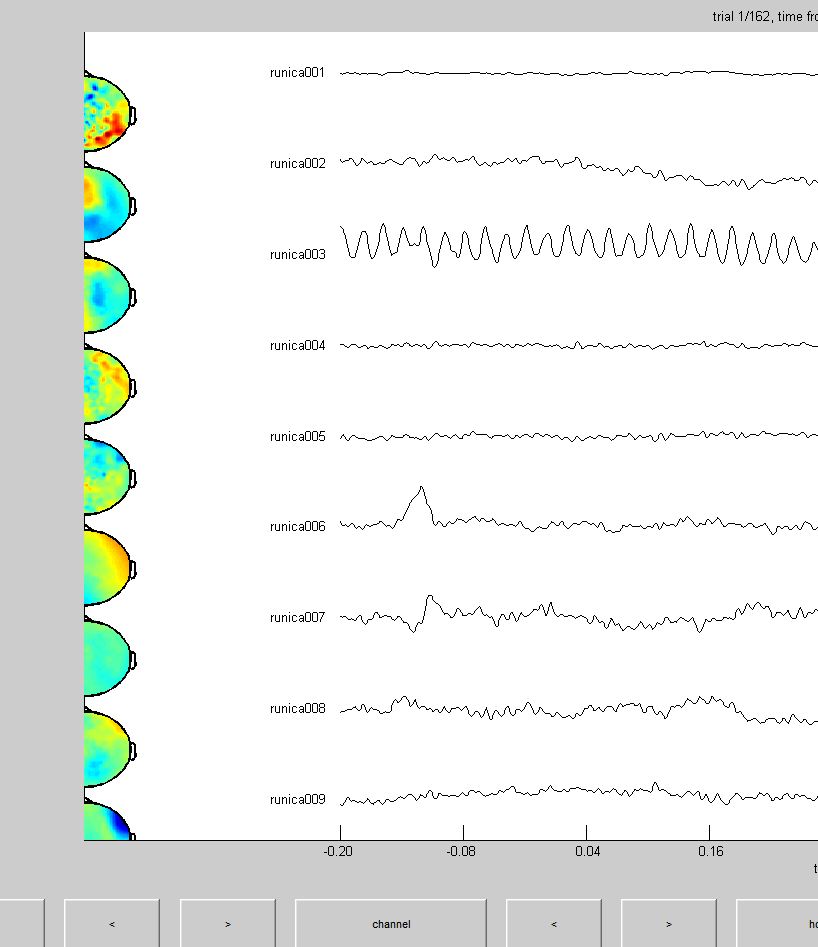Viewport: 818px width, 947px height.
Task: Click the runica009 component label
Action: click(298, 800)
